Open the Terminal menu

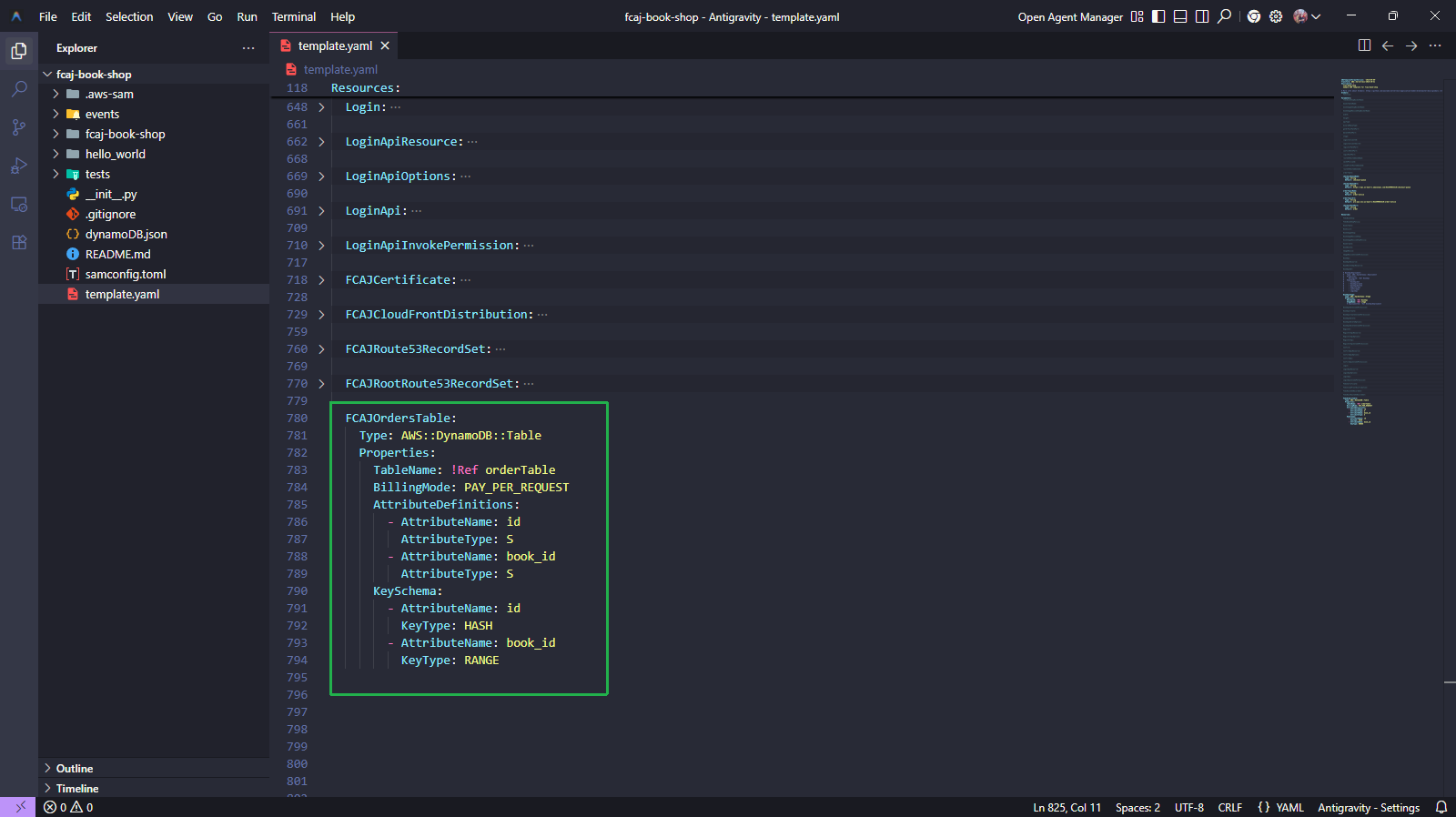(294, 16)
